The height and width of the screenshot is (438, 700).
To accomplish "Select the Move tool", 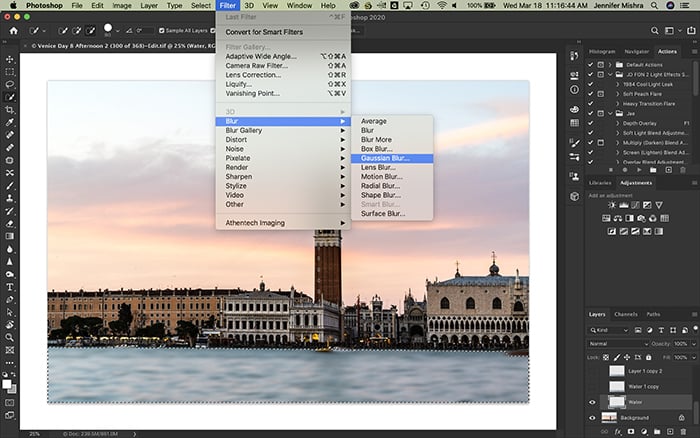I will pos(9,59).
